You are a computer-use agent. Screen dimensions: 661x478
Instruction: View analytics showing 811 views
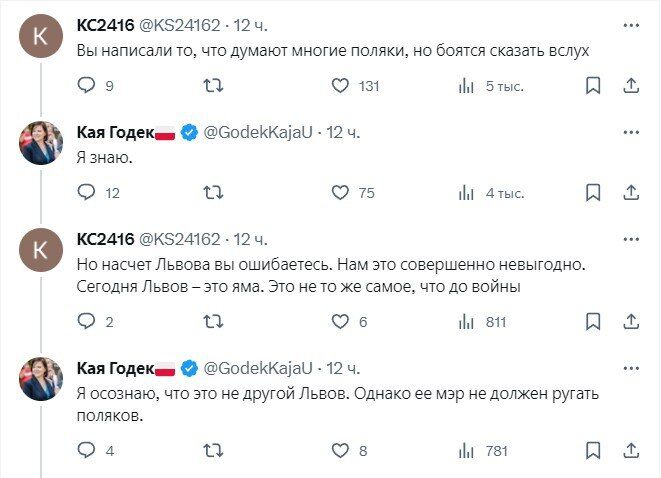(x=466, y=322)
